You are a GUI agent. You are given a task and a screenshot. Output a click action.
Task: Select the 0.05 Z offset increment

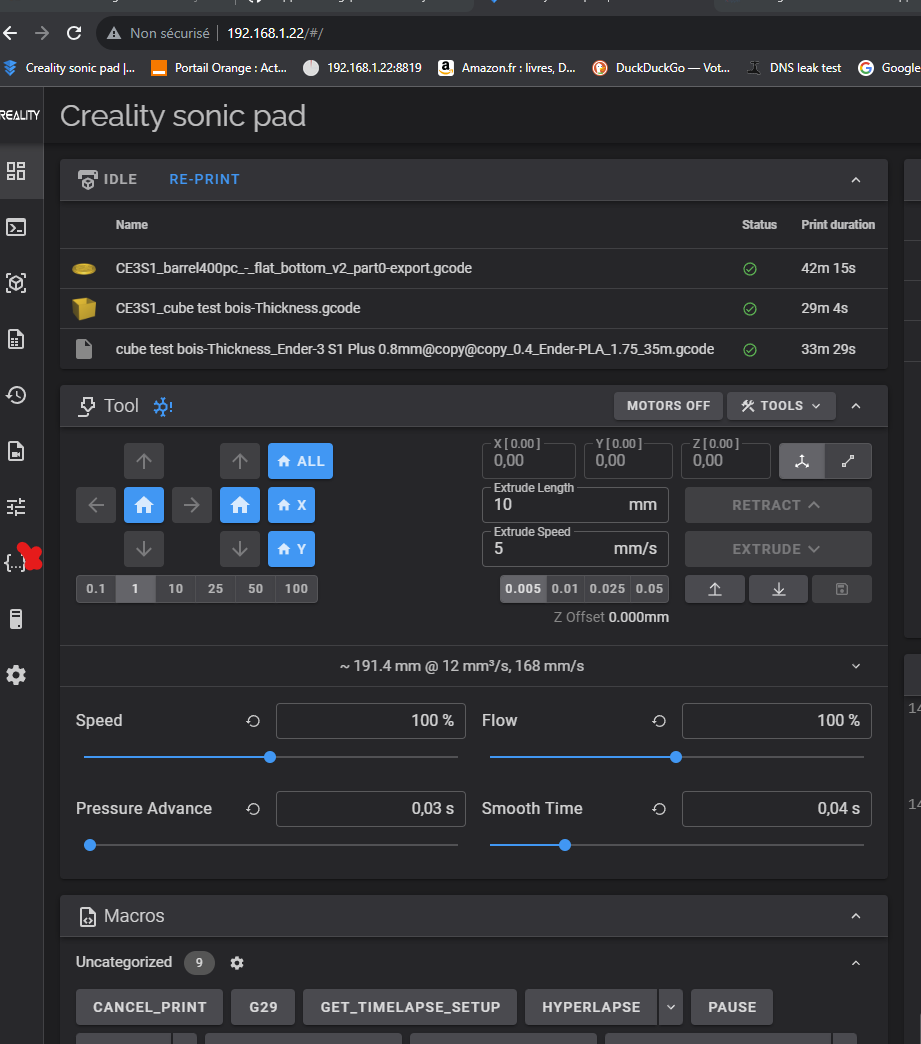click(649, 589)
